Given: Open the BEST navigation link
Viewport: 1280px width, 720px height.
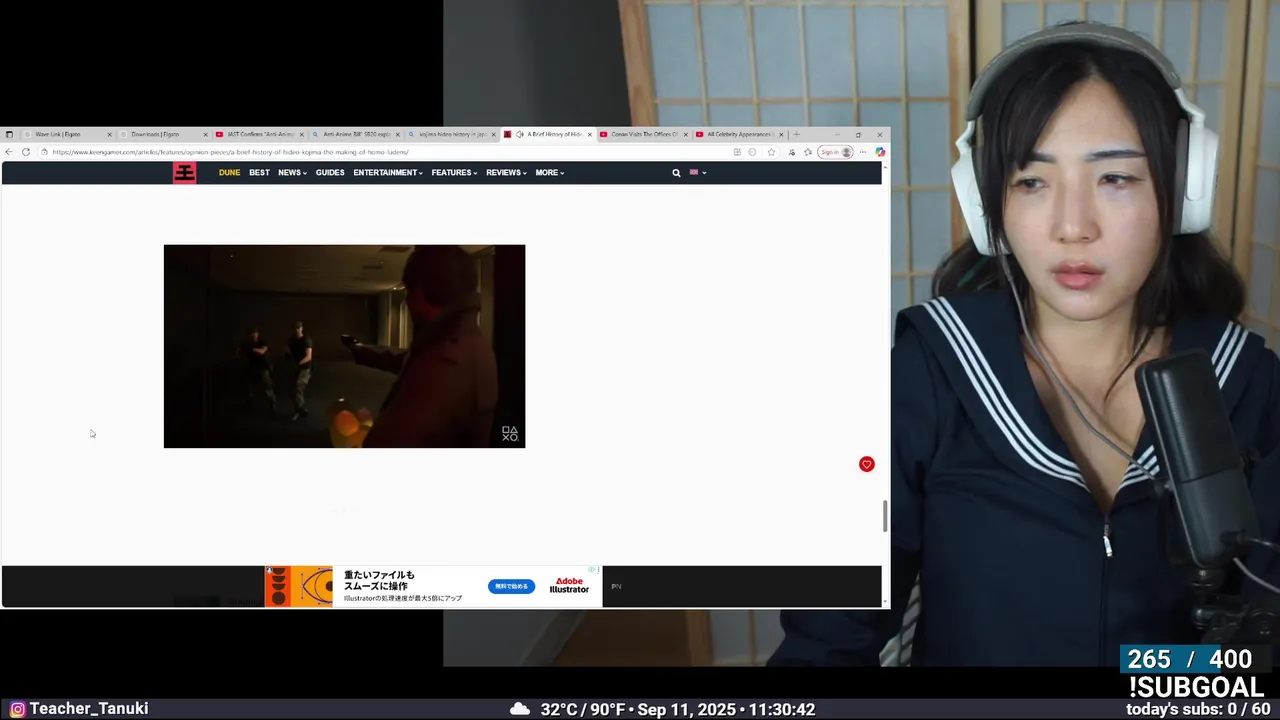Looking at the screenshot, I should [x=259, y=173].
